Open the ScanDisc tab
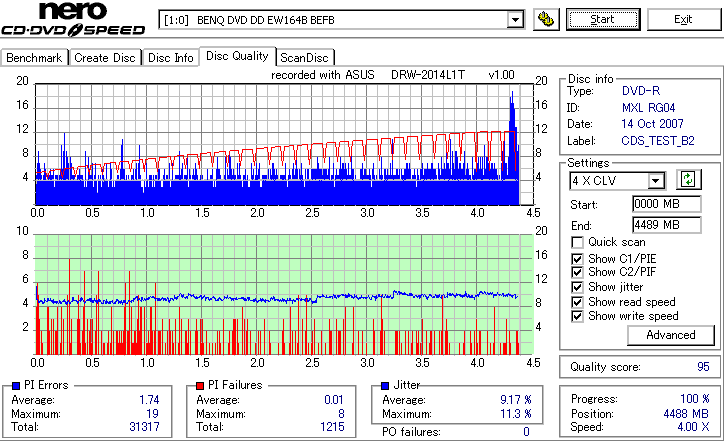The image size is (724, 441). pos(305,58)
